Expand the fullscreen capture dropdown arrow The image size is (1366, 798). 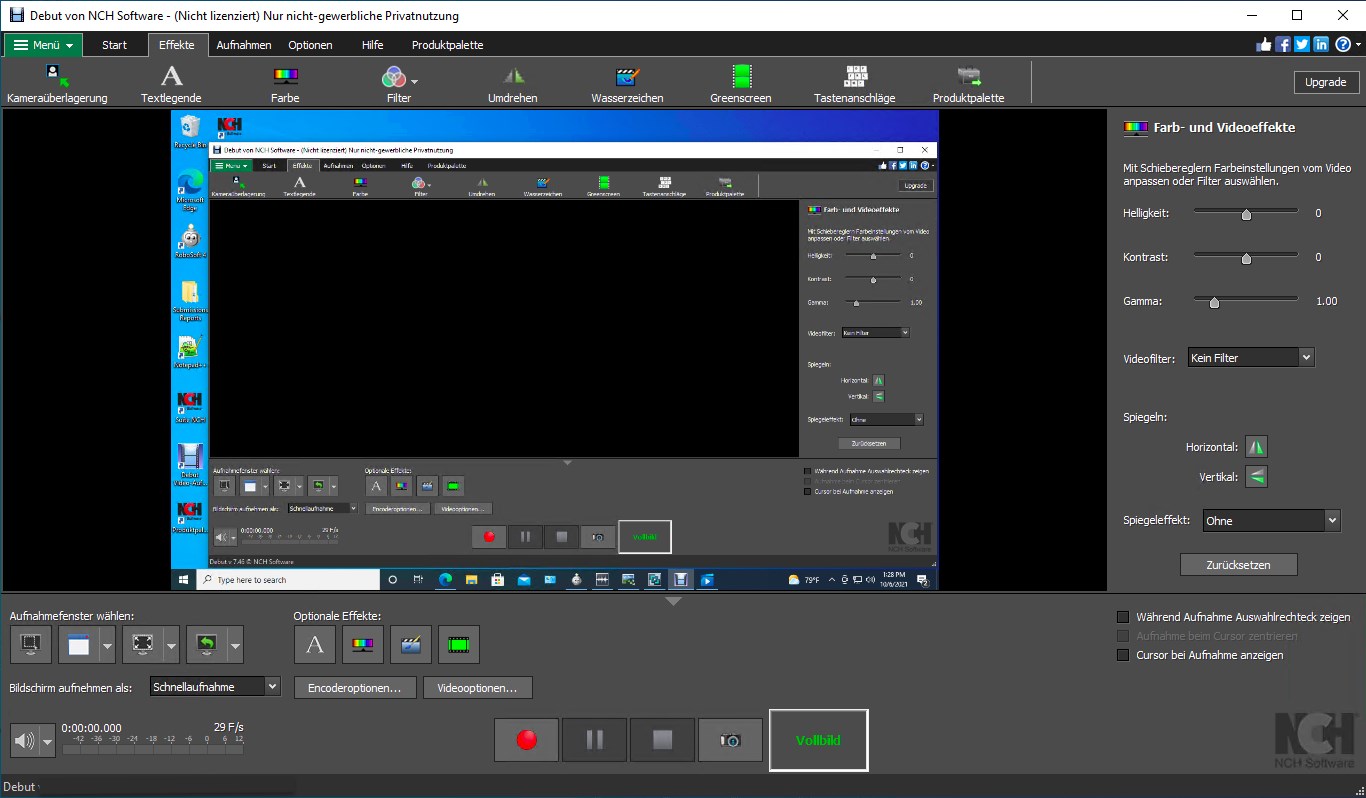click(x=171, y=645)
